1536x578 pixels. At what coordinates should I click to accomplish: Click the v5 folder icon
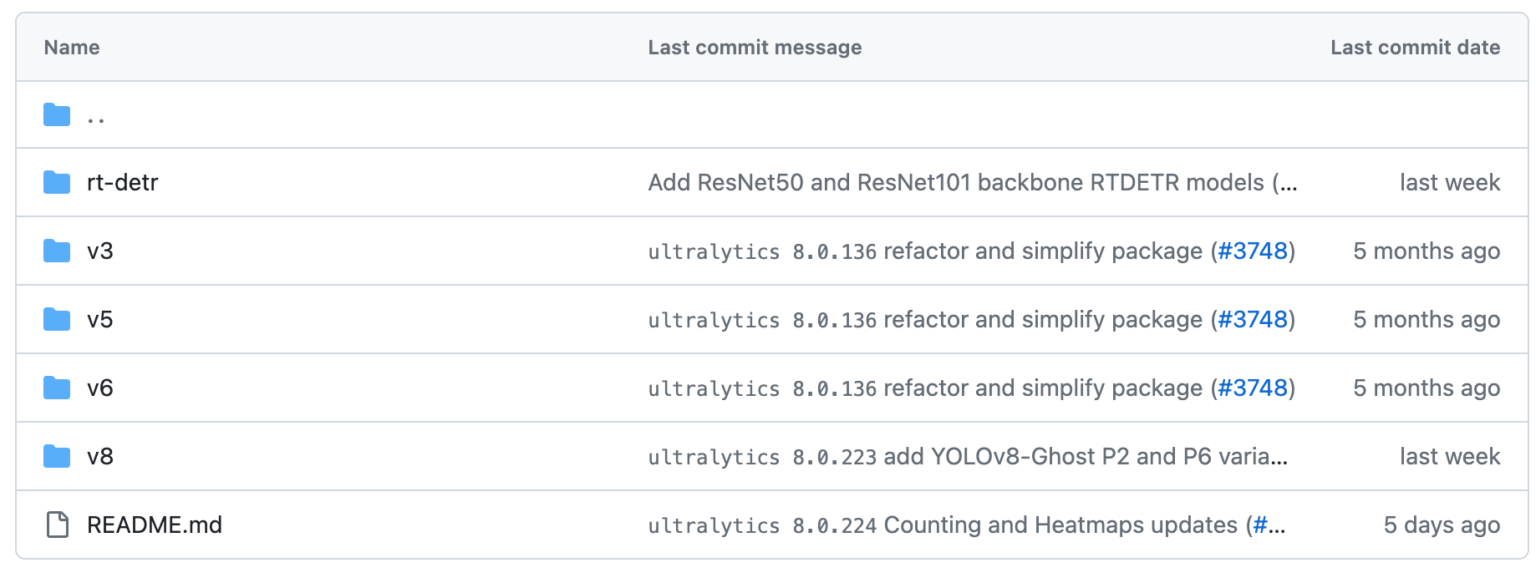[57, 319]
